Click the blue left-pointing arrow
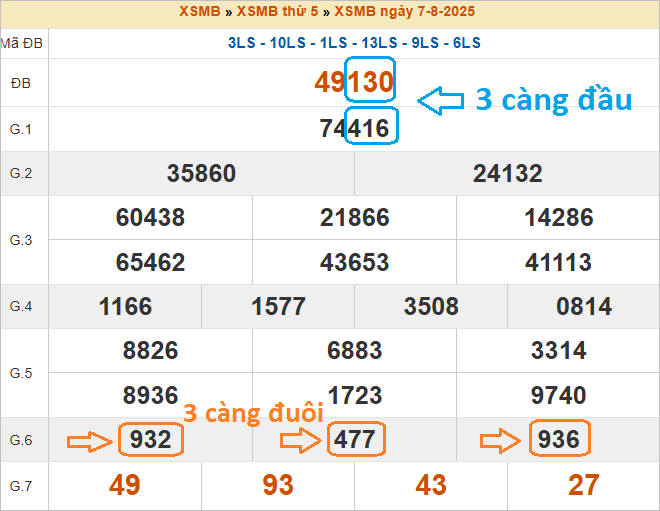Screen dimensions: 660x511 tap(440, 100)
